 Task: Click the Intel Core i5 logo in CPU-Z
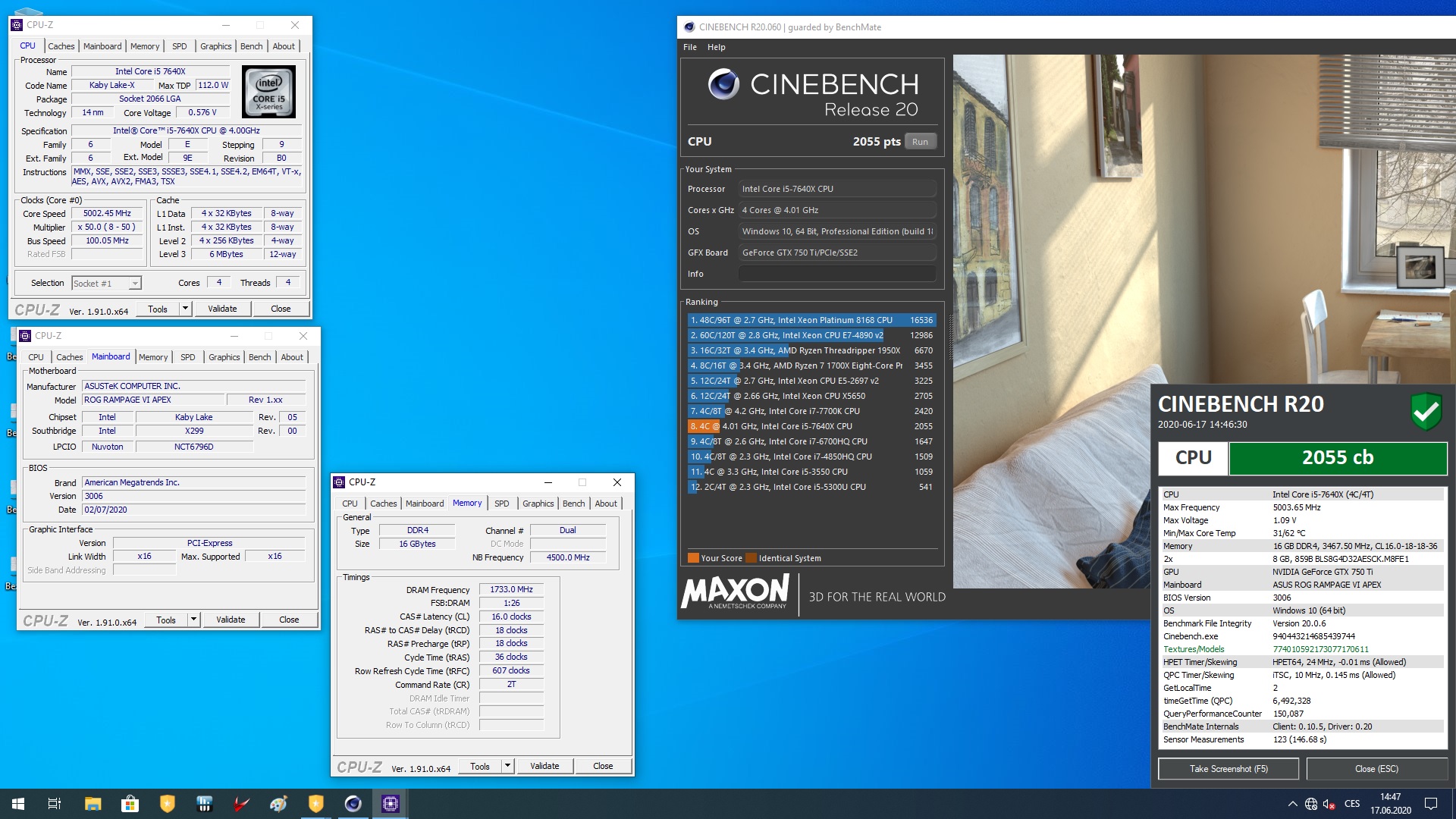(x=268, y=92)
